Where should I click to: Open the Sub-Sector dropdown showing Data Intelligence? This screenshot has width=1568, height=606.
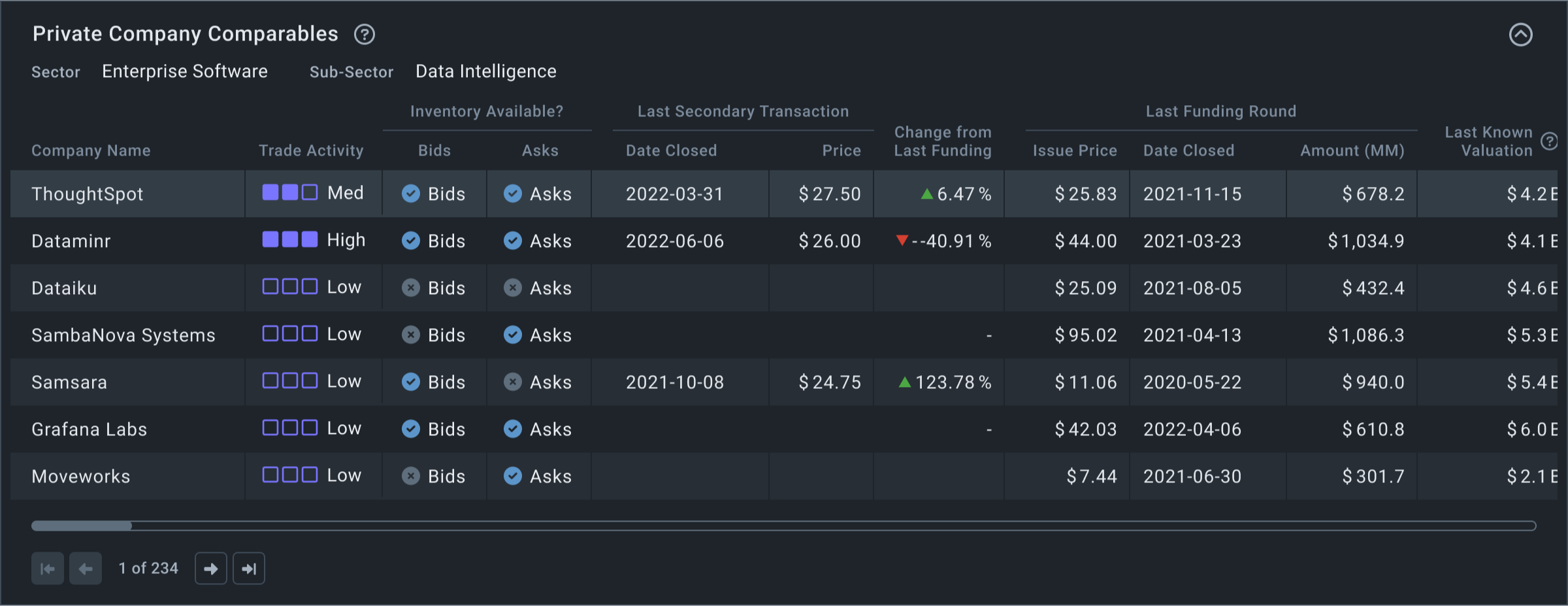click(485, 71)
